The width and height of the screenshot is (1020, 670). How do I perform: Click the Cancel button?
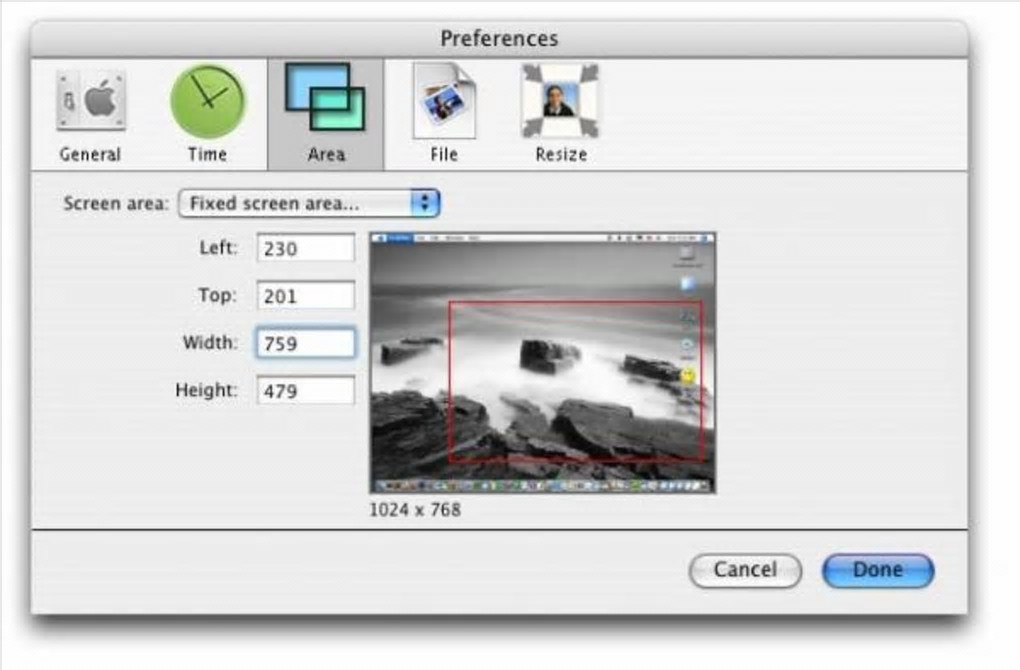pyautogui.click(x=745, y=570)
